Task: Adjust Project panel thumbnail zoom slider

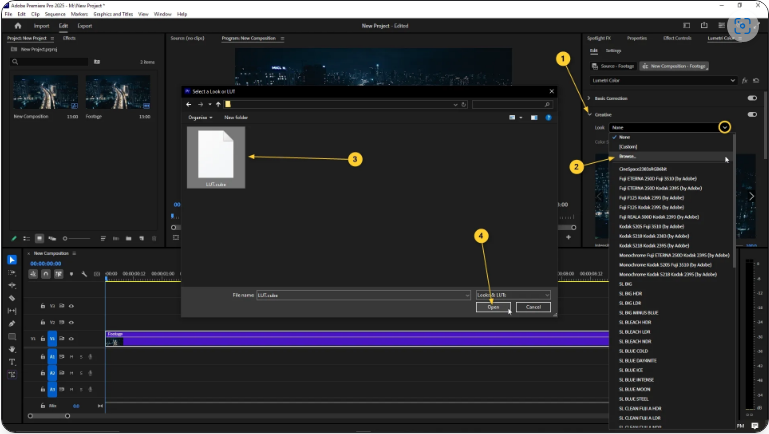Action: coord(77,238)
